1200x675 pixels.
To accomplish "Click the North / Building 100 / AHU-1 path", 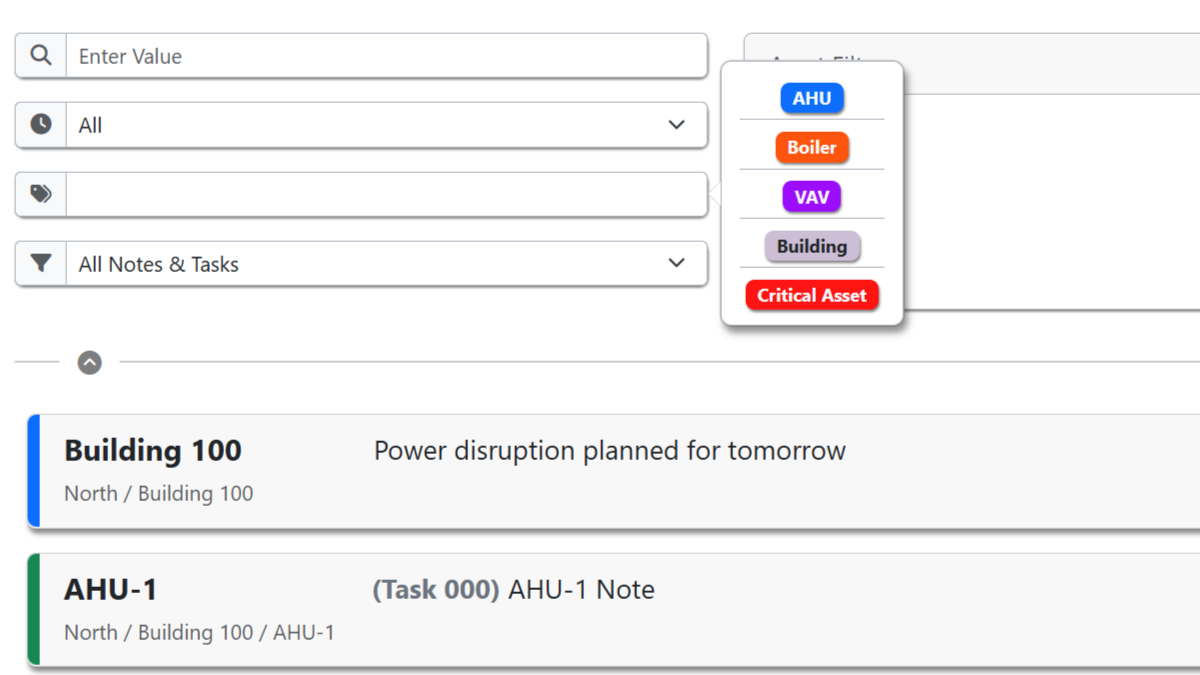I will click(199, 633).
